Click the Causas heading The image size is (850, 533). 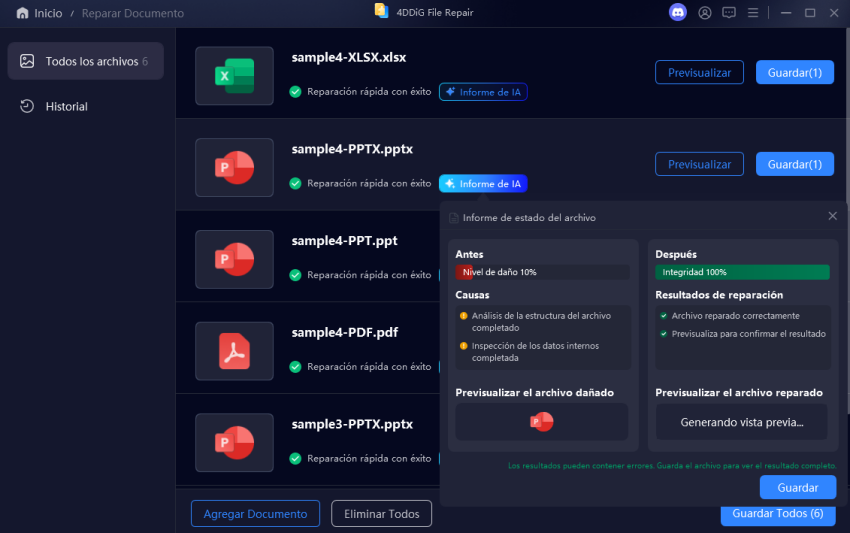[x=472, y=294]
